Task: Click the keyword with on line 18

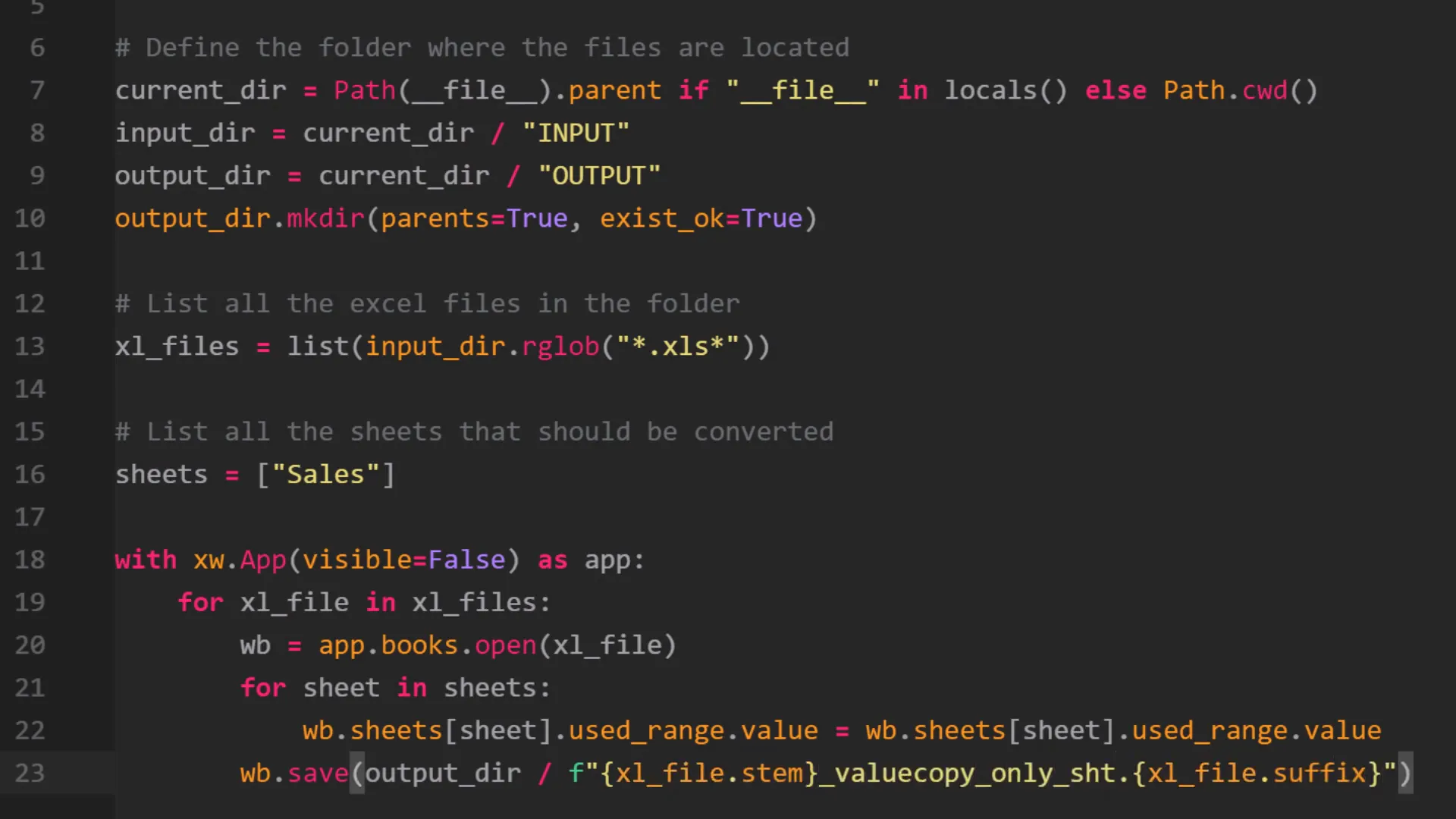Action: click(x=146, y=560)
